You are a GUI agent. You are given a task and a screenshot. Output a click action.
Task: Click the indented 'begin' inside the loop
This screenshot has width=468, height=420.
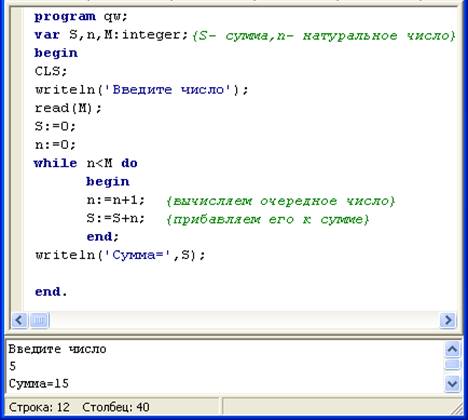(x=108, y=182)
